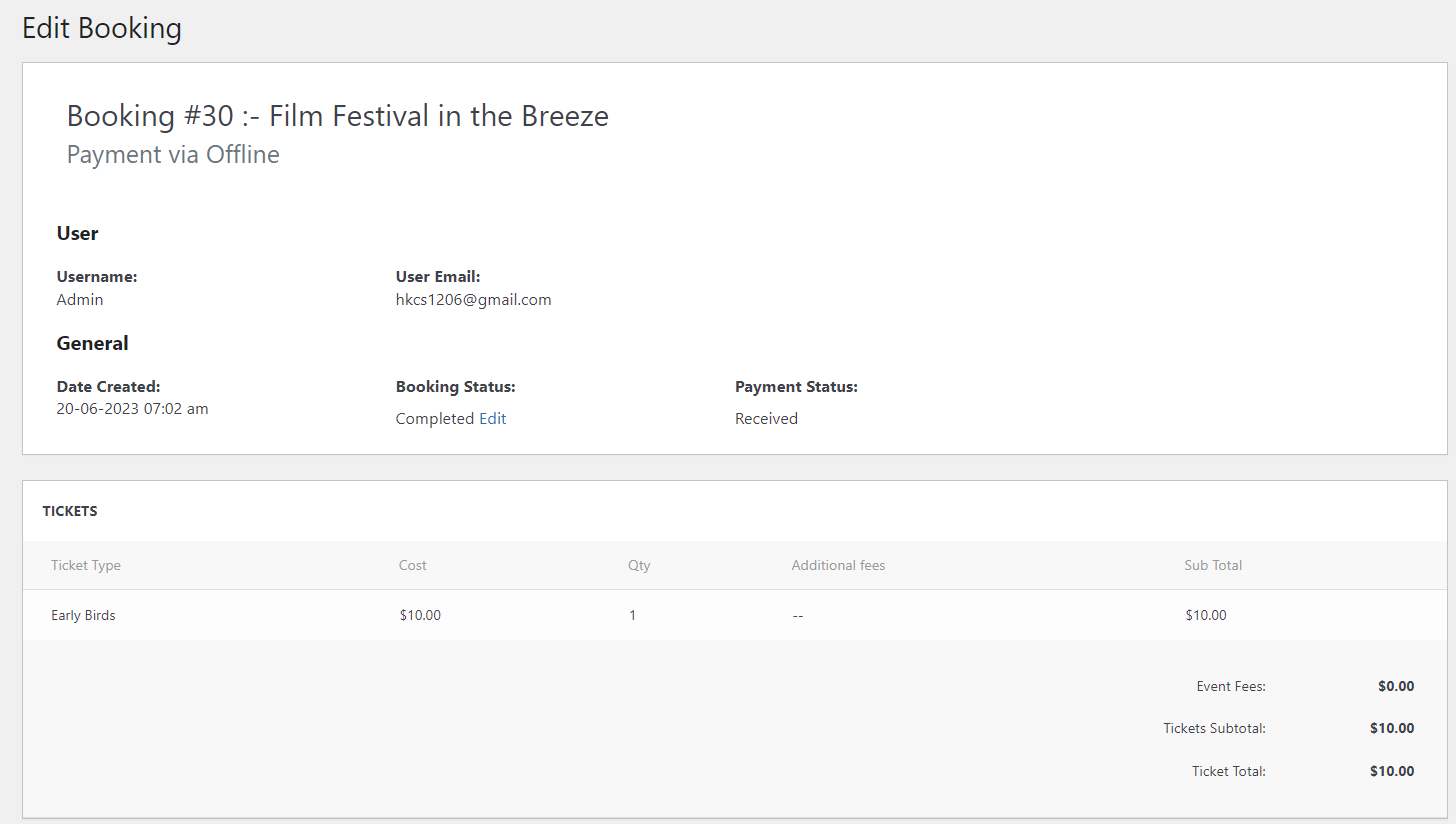Click the Ticket Total amount

click(1392, 772)
